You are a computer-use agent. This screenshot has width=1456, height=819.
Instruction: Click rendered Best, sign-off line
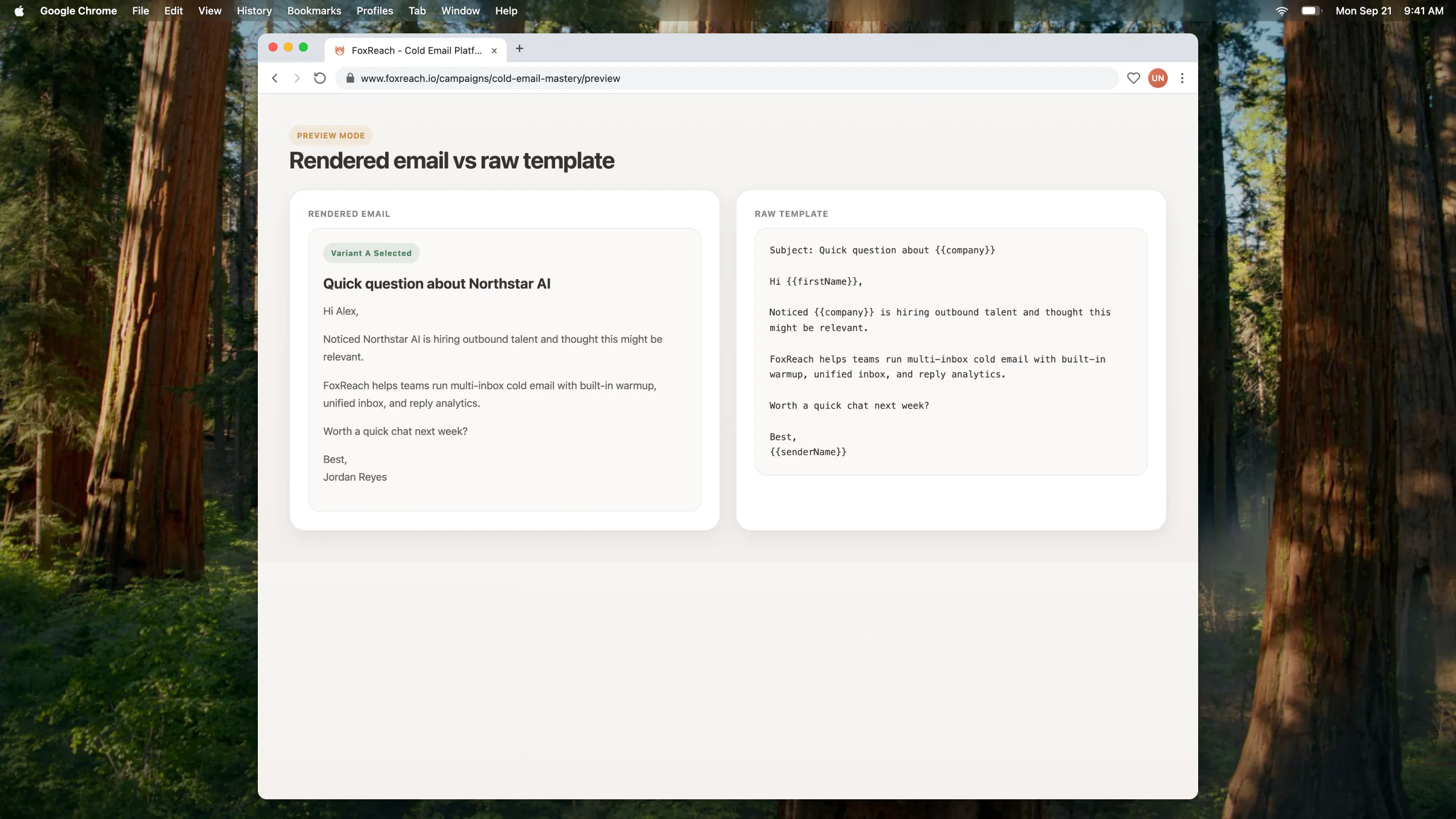(x=335, y=460)
